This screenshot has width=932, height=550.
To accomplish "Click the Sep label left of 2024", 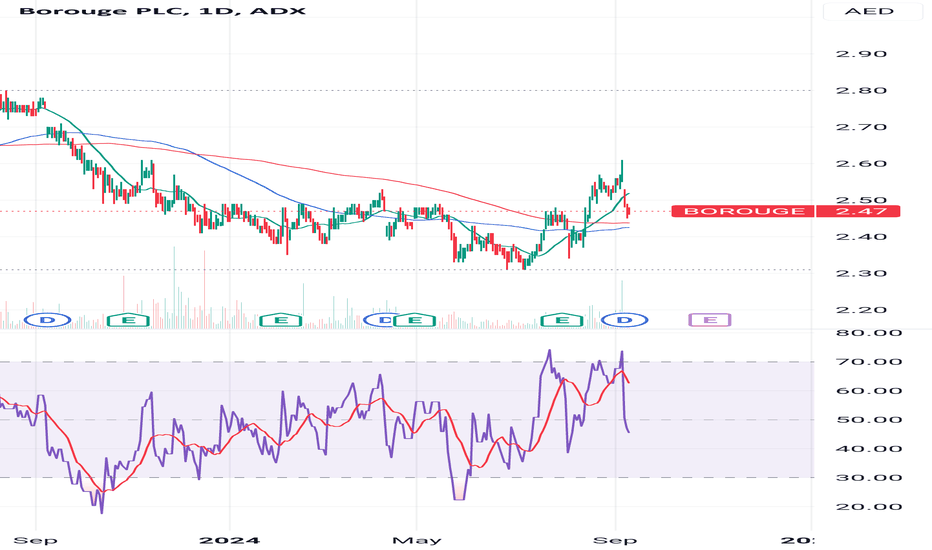I will click(36, 540).
